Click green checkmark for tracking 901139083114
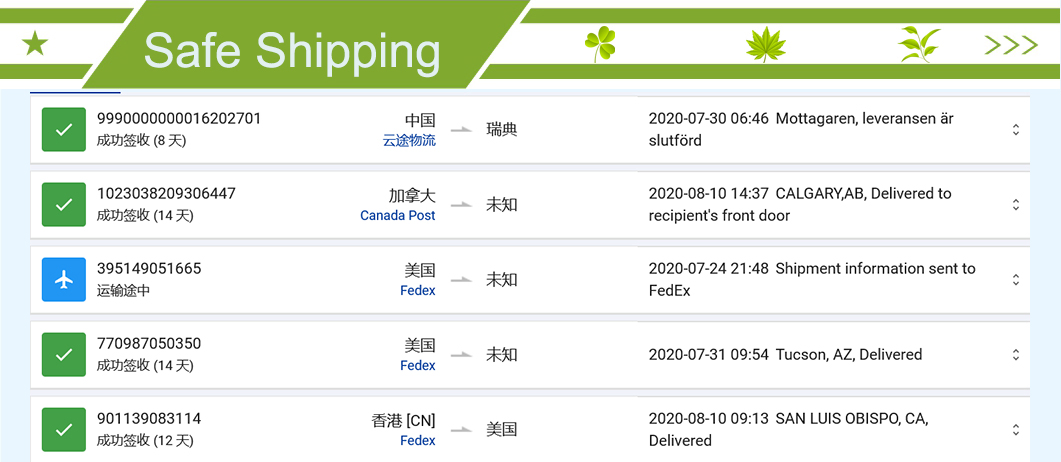The width and height of the screenshot is (1061, 462). pyautogui.click(x=64, y=430)
